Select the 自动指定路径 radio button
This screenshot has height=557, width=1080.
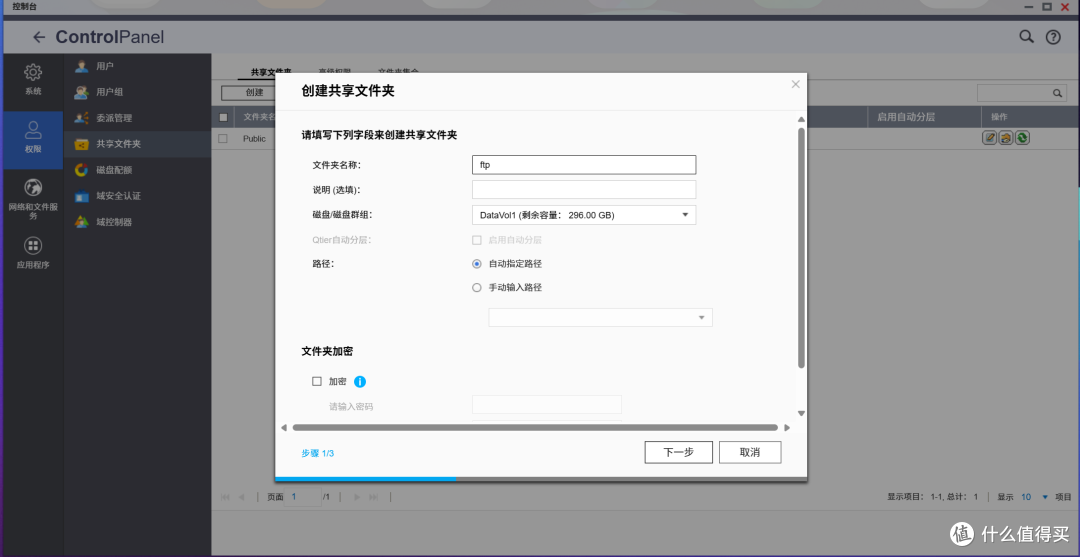point(477,264)
